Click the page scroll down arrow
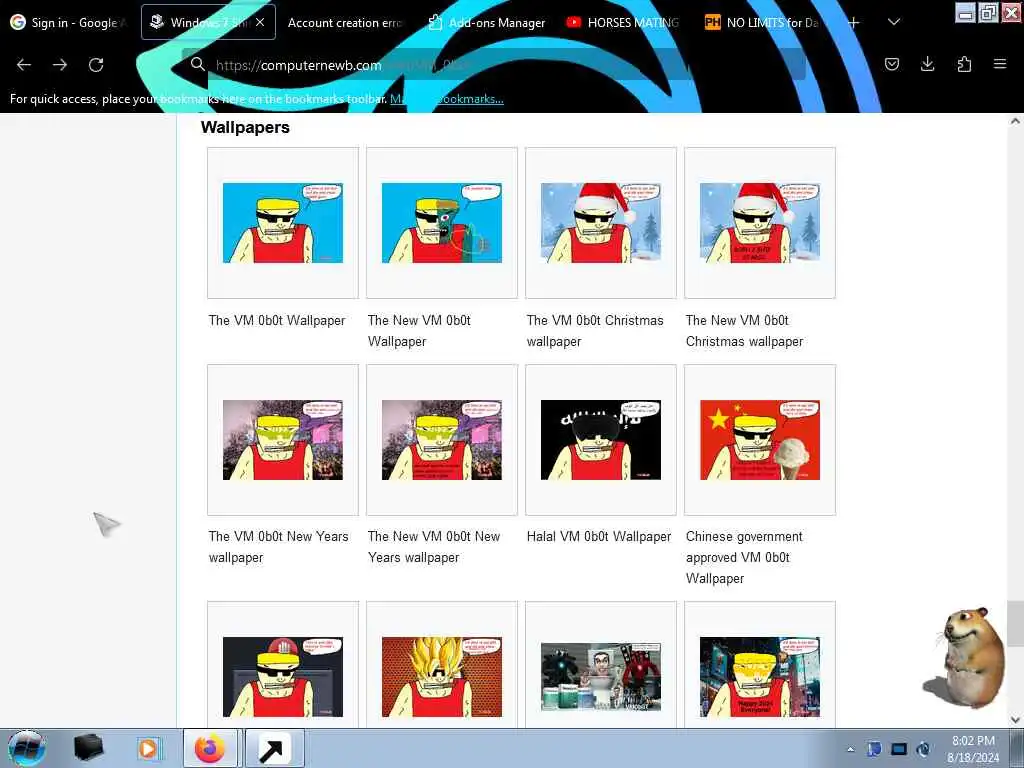Viewport: 1024px width, 768px height. pos(1015,720)
